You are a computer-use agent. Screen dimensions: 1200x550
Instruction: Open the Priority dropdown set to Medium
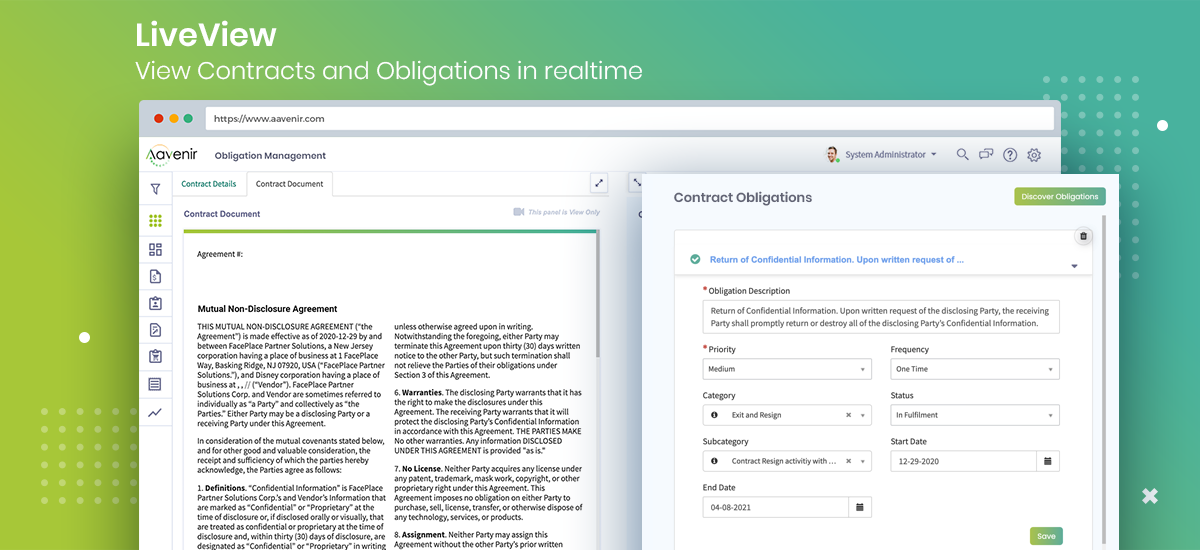coord(787,369)
